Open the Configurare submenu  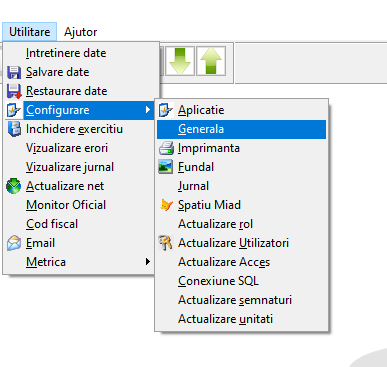click(x=79, y=110)
